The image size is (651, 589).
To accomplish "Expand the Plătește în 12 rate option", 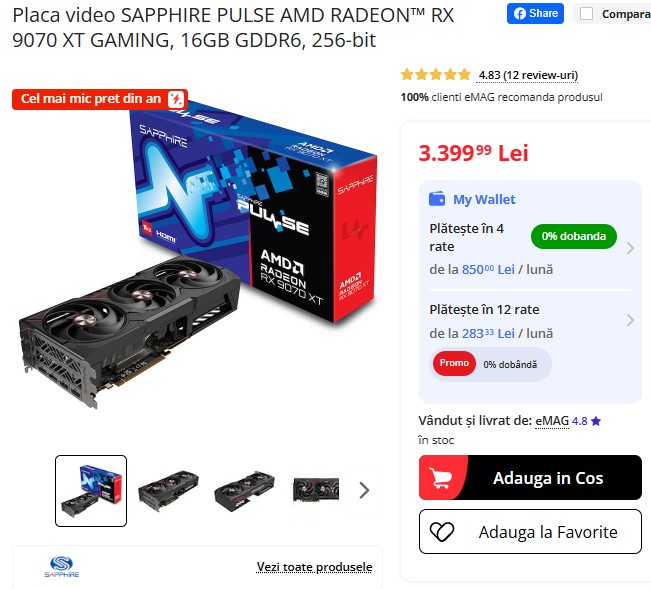I will point(530,320).
